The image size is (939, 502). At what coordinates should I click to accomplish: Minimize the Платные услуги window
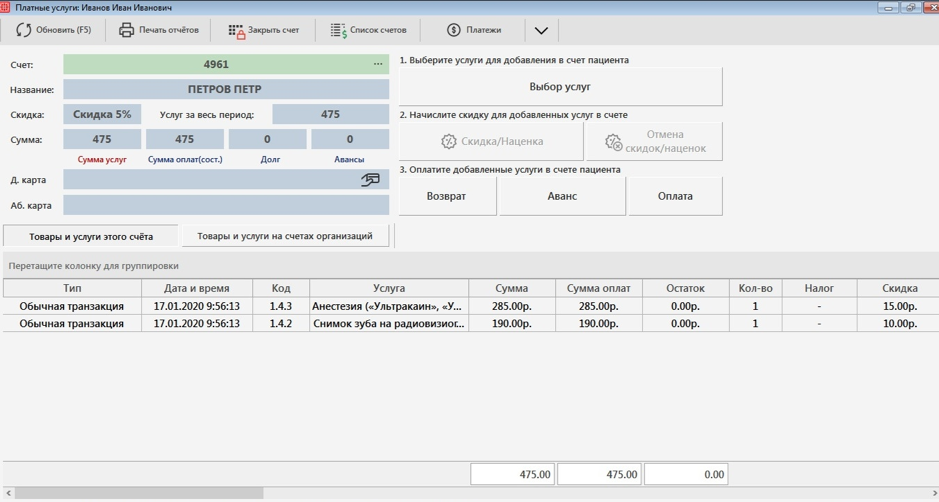pos(888,7)
